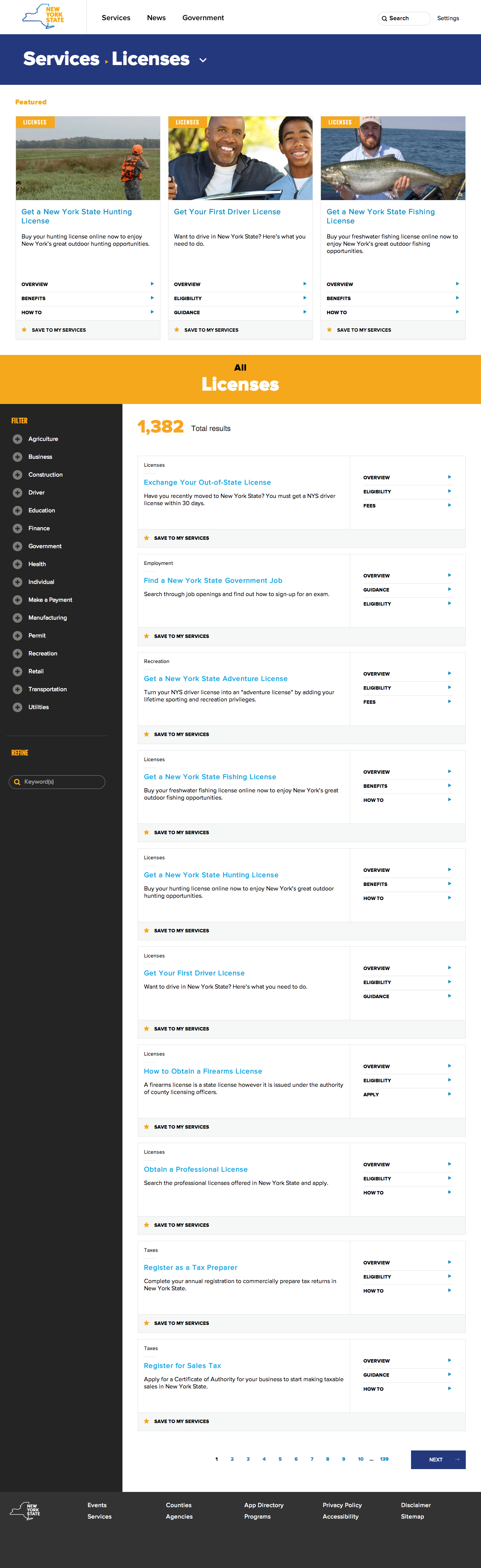This screenshot has width=481, height=1568.
Task: Click the search magnifier icon in header
Action: [384, 18]
